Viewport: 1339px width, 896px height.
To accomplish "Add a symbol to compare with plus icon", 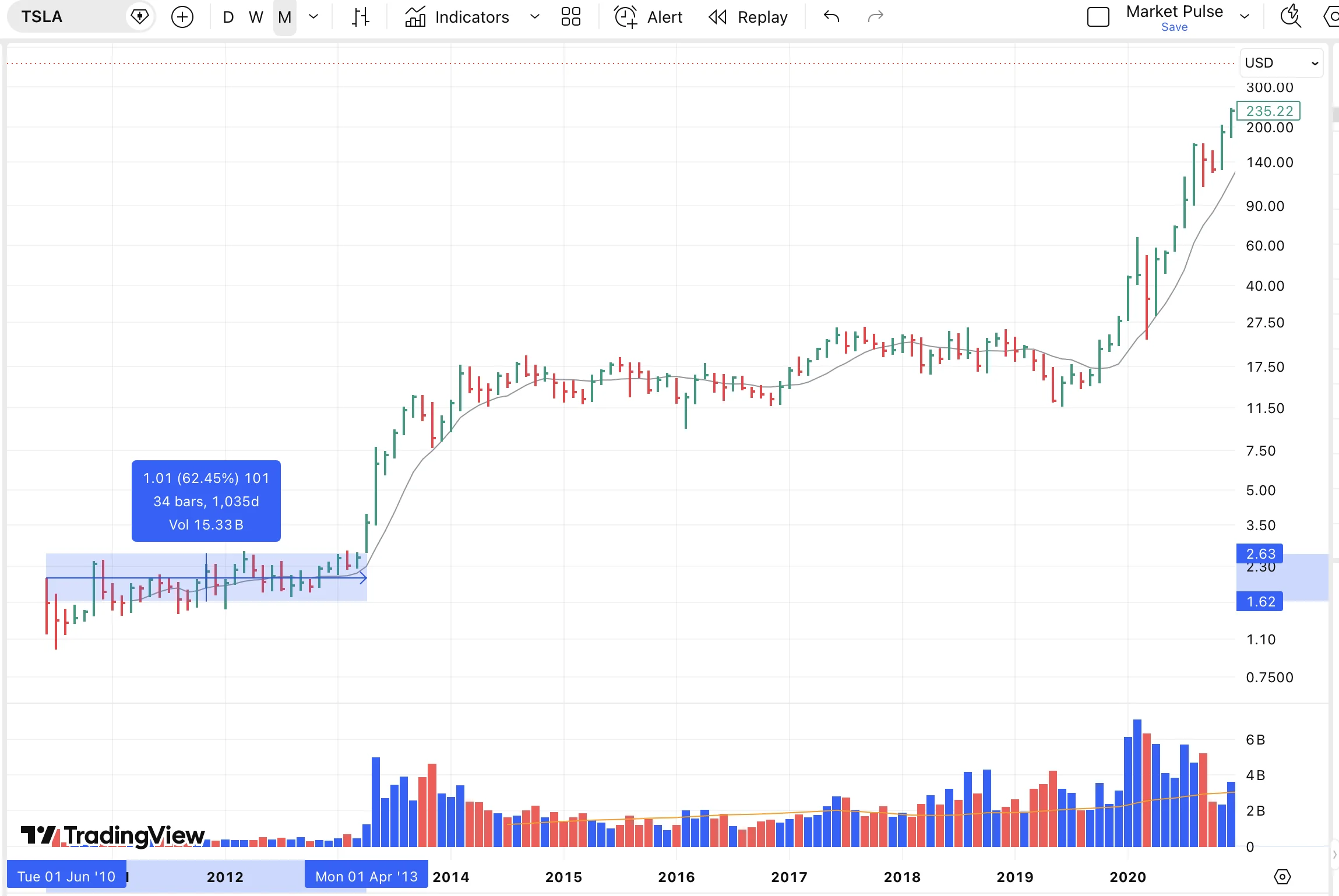I will coord(182,17).
